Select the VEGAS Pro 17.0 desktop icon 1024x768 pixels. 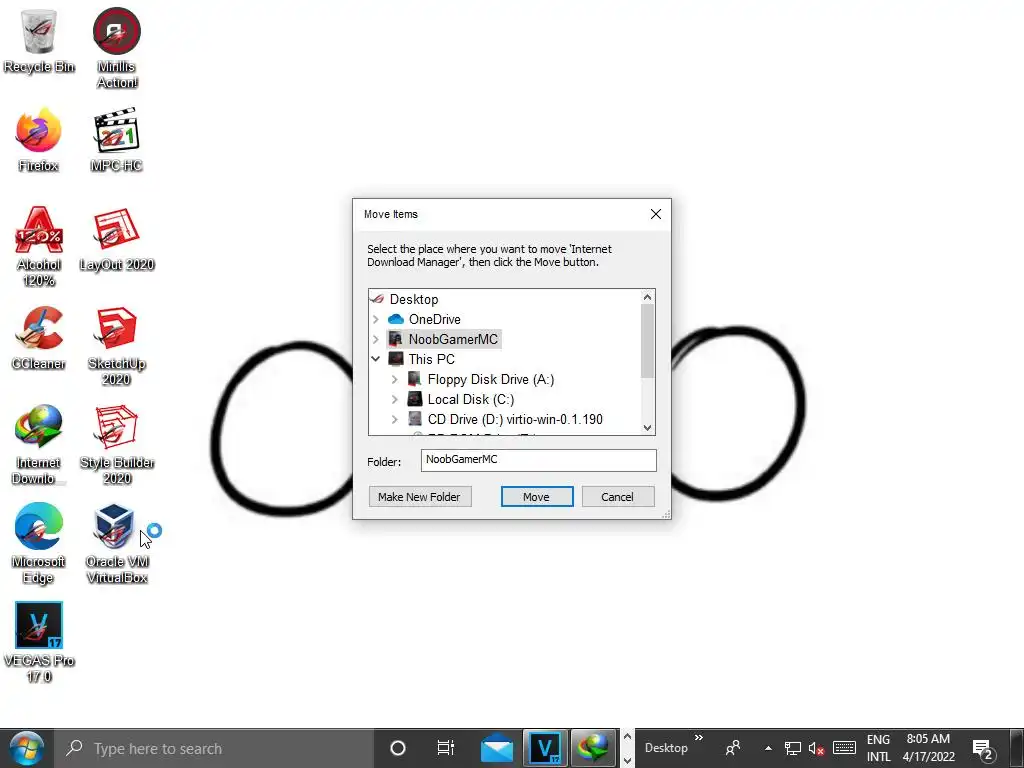click(39, 643)
